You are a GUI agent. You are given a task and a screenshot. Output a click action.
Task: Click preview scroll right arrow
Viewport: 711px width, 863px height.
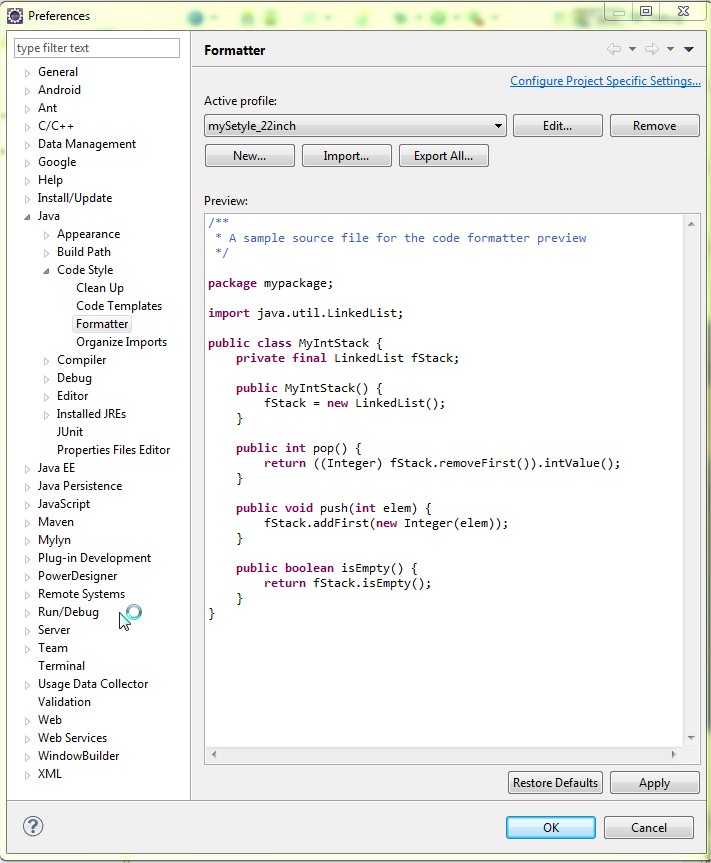point(674,755)
